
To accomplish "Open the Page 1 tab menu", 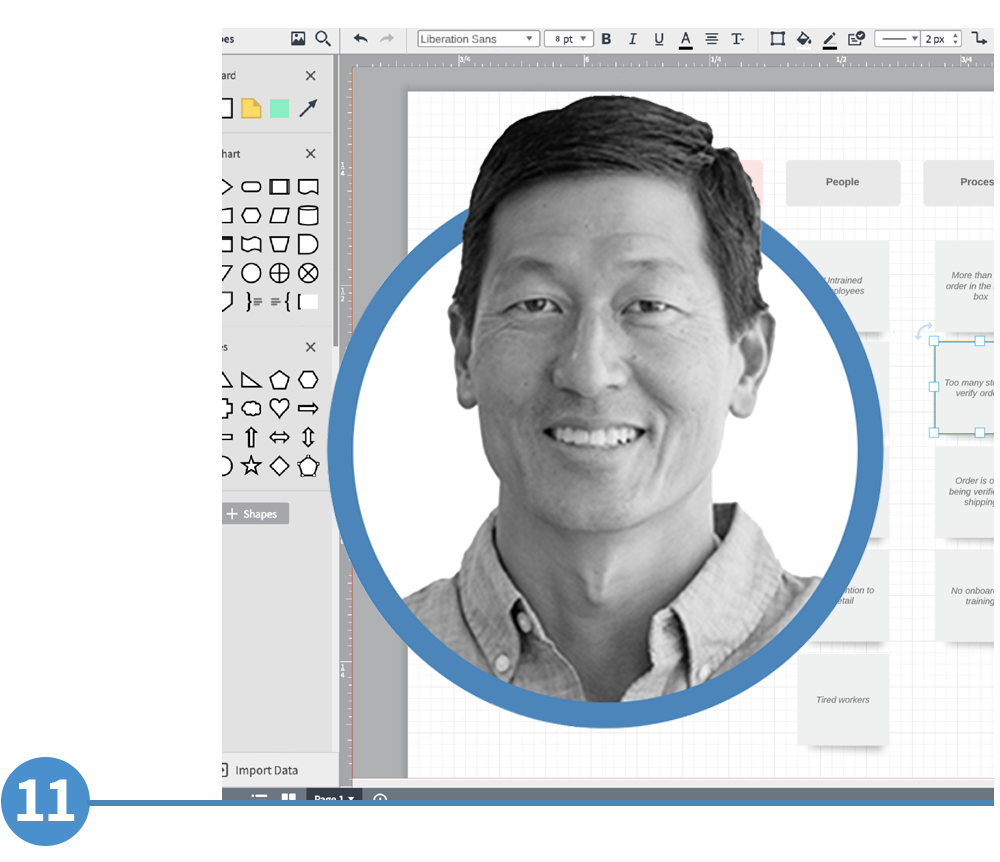I will (334, 796).
